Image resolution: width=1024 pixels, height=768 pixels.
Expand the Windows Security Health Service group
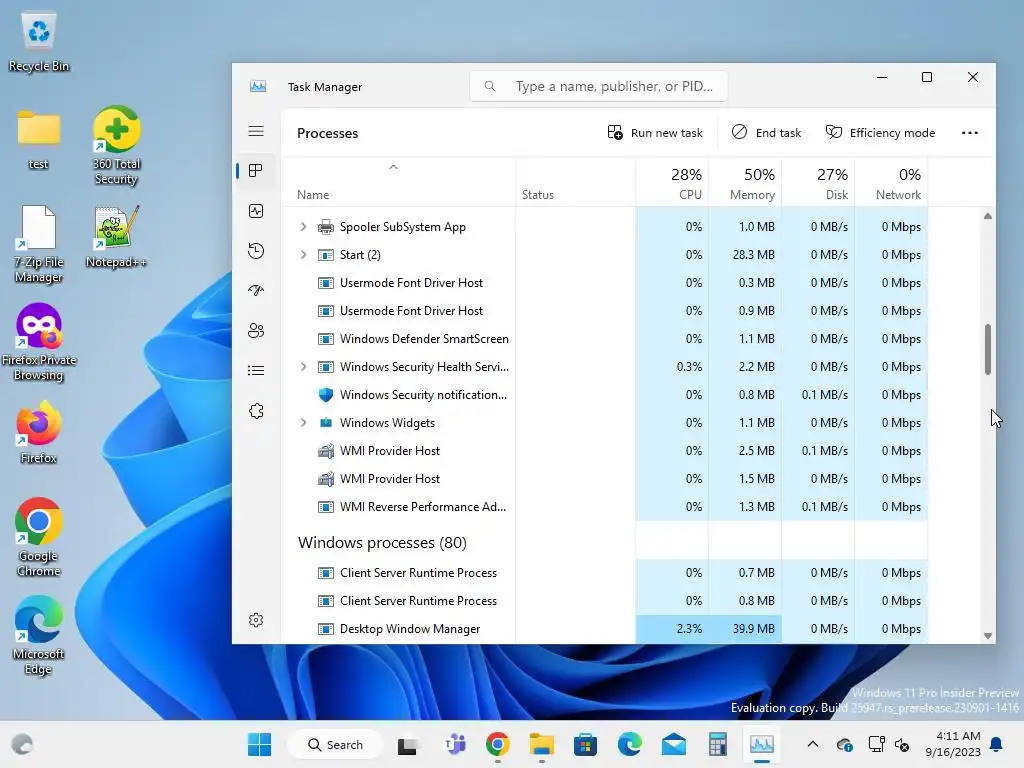[x=303, y=366]
